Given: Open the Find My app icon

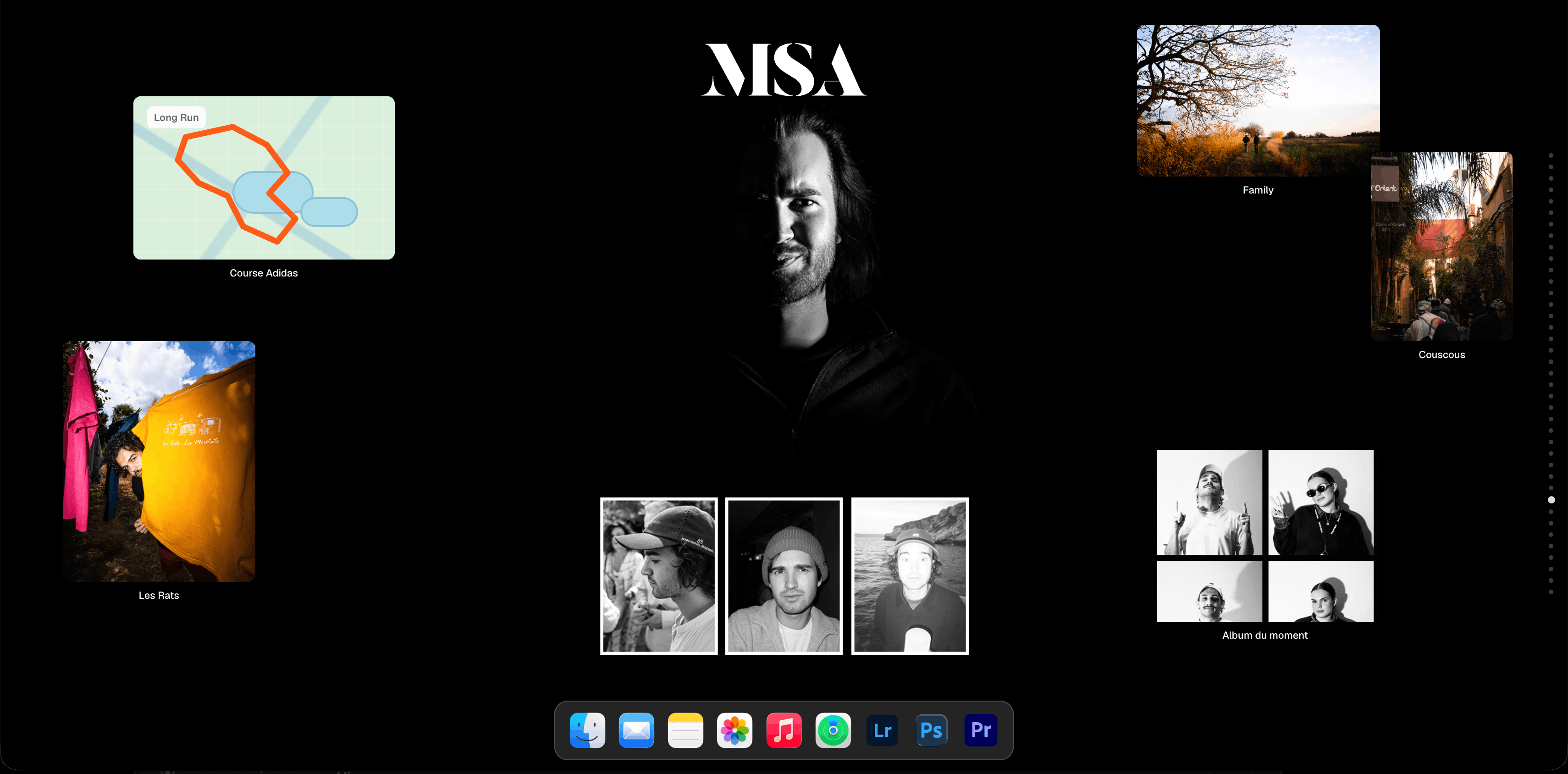Looking at the screenshot, I should [x=834, y=730].
